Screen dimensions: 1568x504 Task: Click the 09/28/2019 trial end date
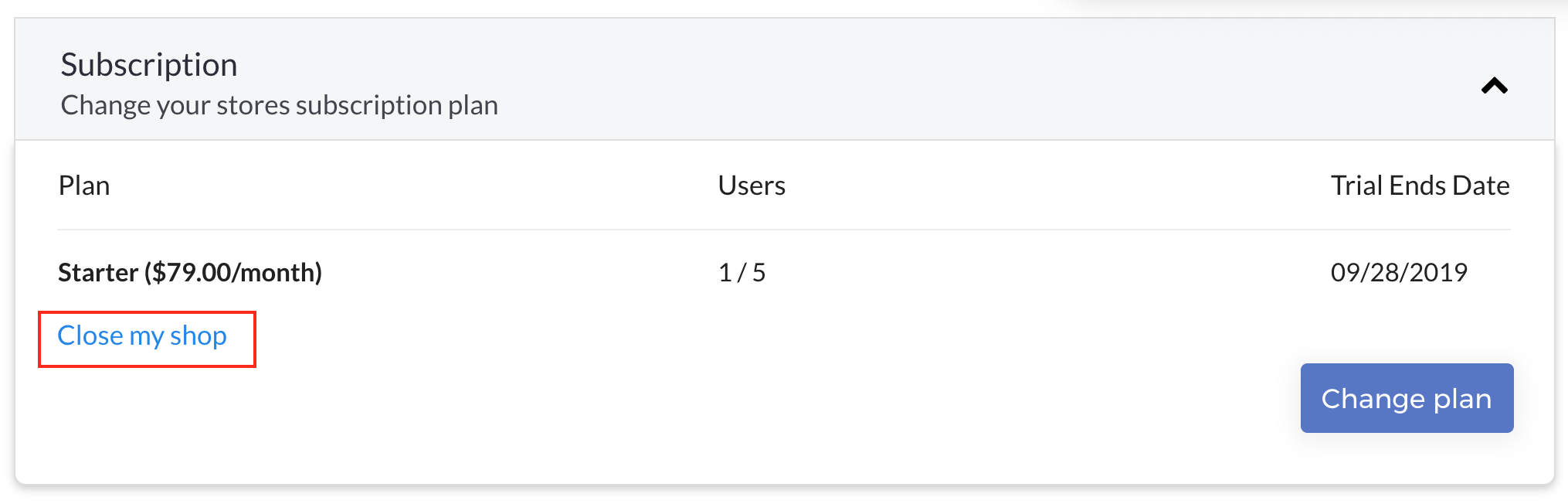coord(1399,272)
